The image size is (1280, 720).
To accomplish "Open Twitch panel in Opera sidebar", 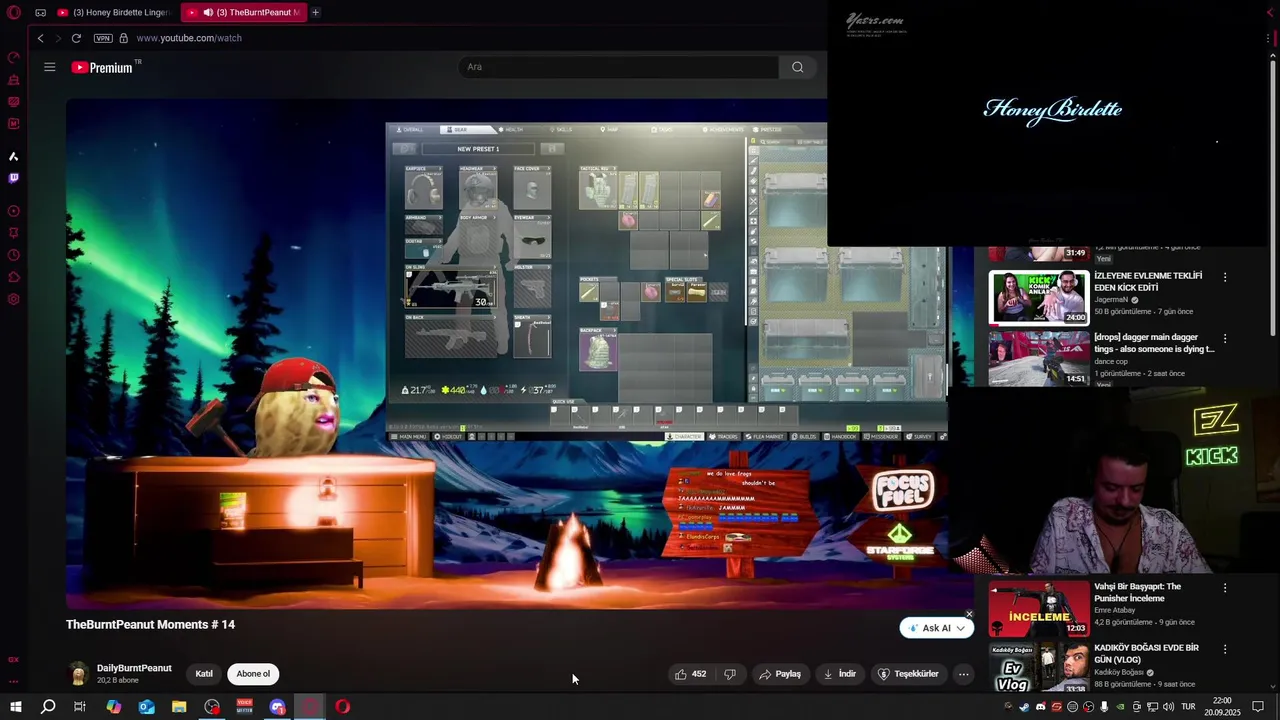I will pos(13,178).
